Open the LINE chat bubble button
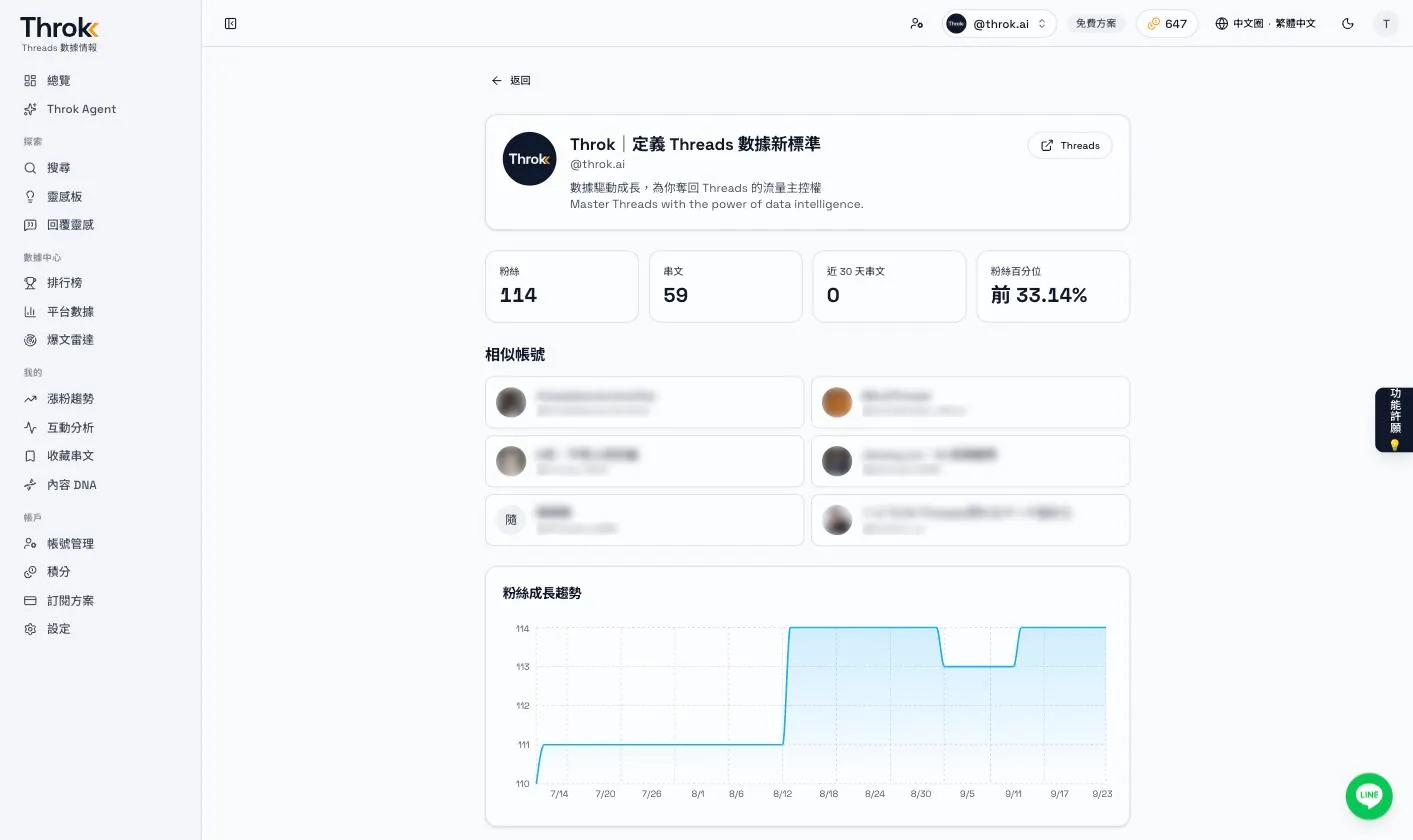This screenshot has width=1413, height=840. 1369,796
